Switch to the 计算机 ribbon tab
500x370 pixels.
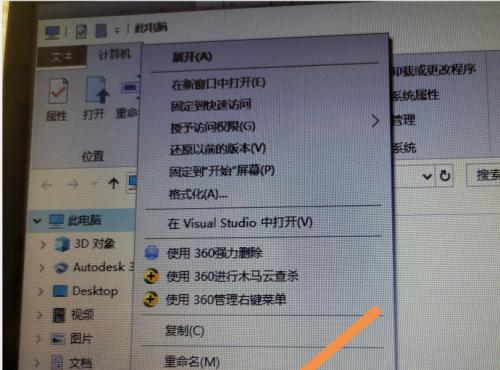coord(115,54)
